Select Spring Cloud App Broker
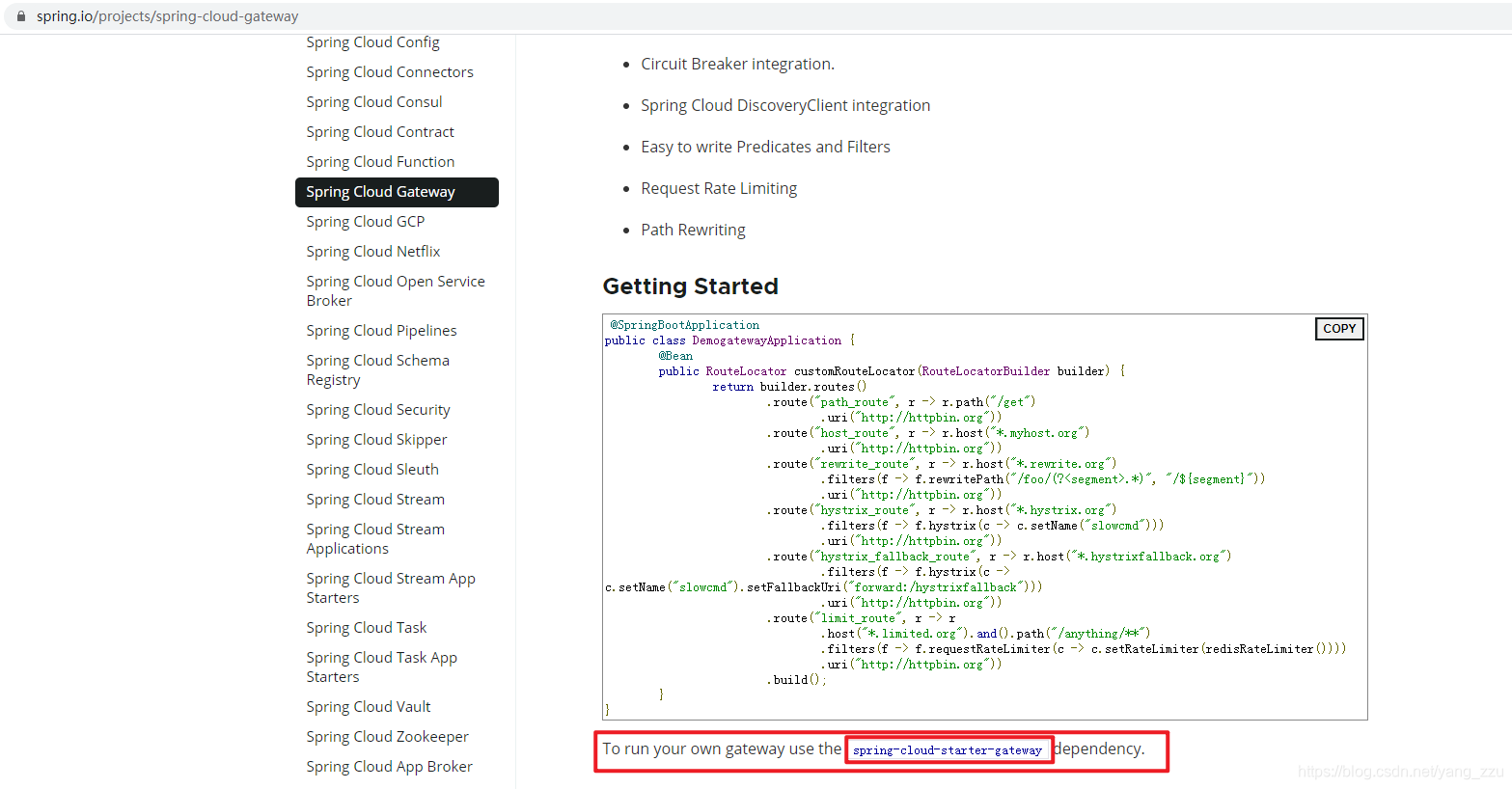Viewport: 1512px width, 789px height. (390, 767)
